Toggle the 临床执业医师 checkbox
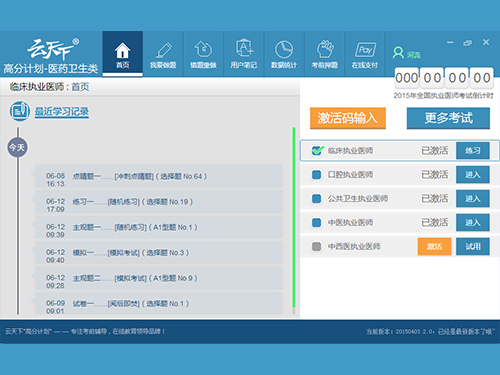The height and width of the screenshot is (375, 500). pyautogui.click(x=317, y=151)
